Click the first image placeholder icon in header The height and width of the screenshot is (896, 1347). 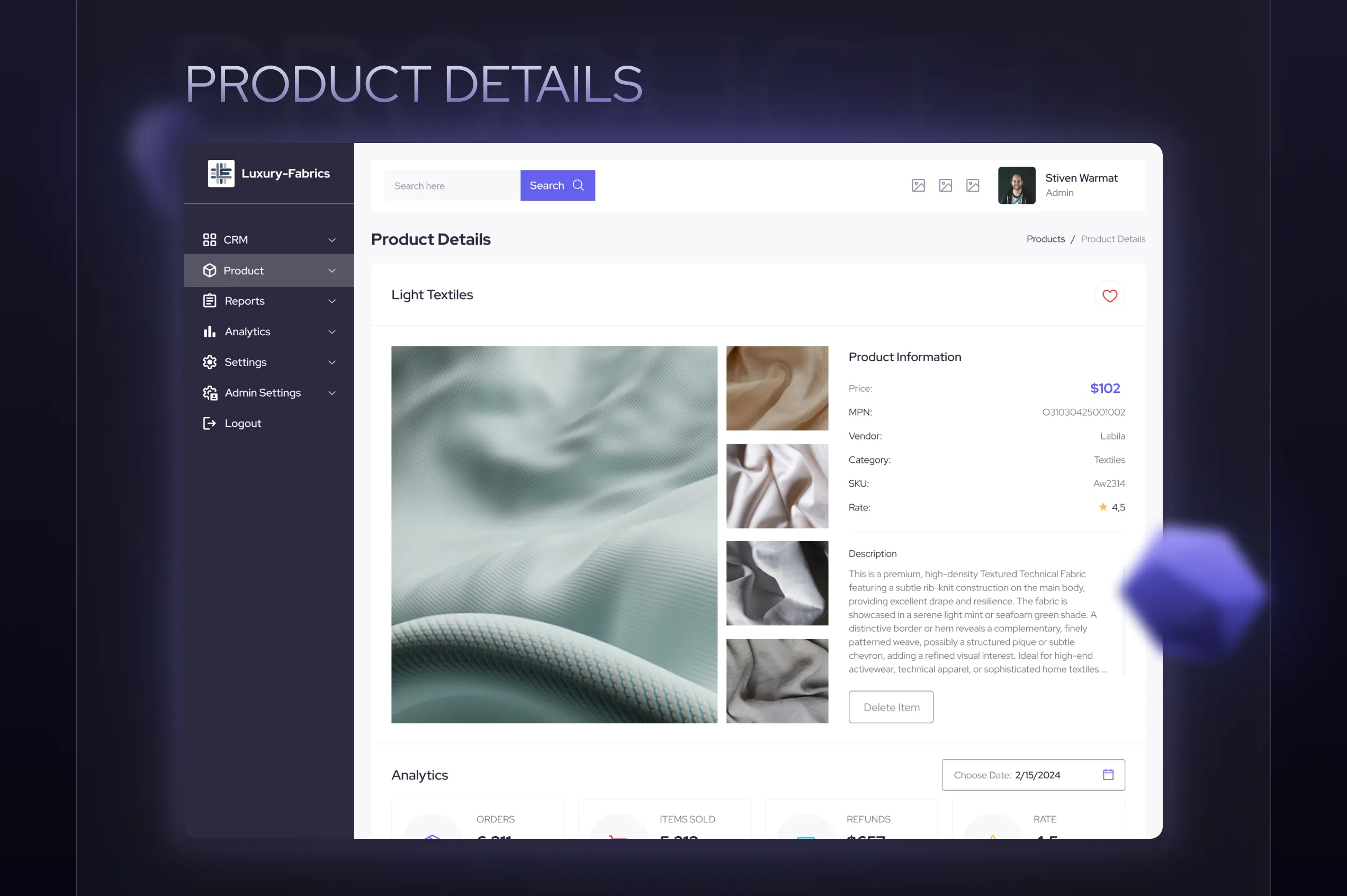(x=918, y=186)
